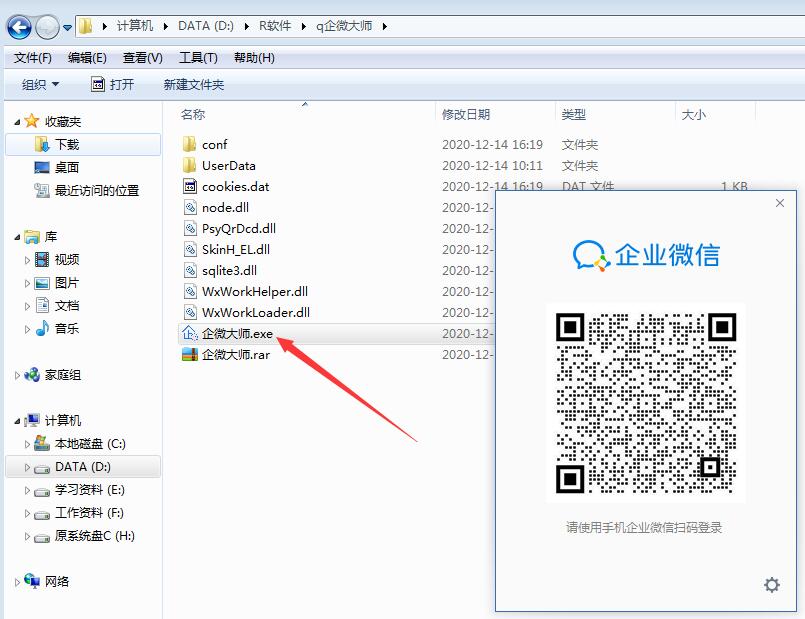Click the 收藏夹 star icon
This screenshot has width=805, height=619.
(x=32, y=121)
